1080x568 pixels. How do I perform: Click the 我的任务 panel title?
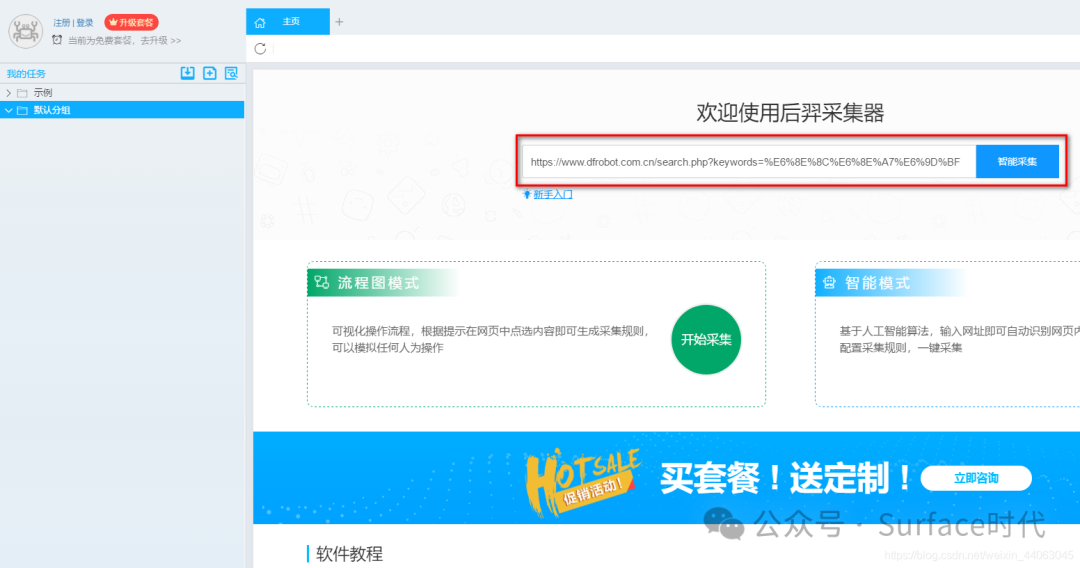26,74
